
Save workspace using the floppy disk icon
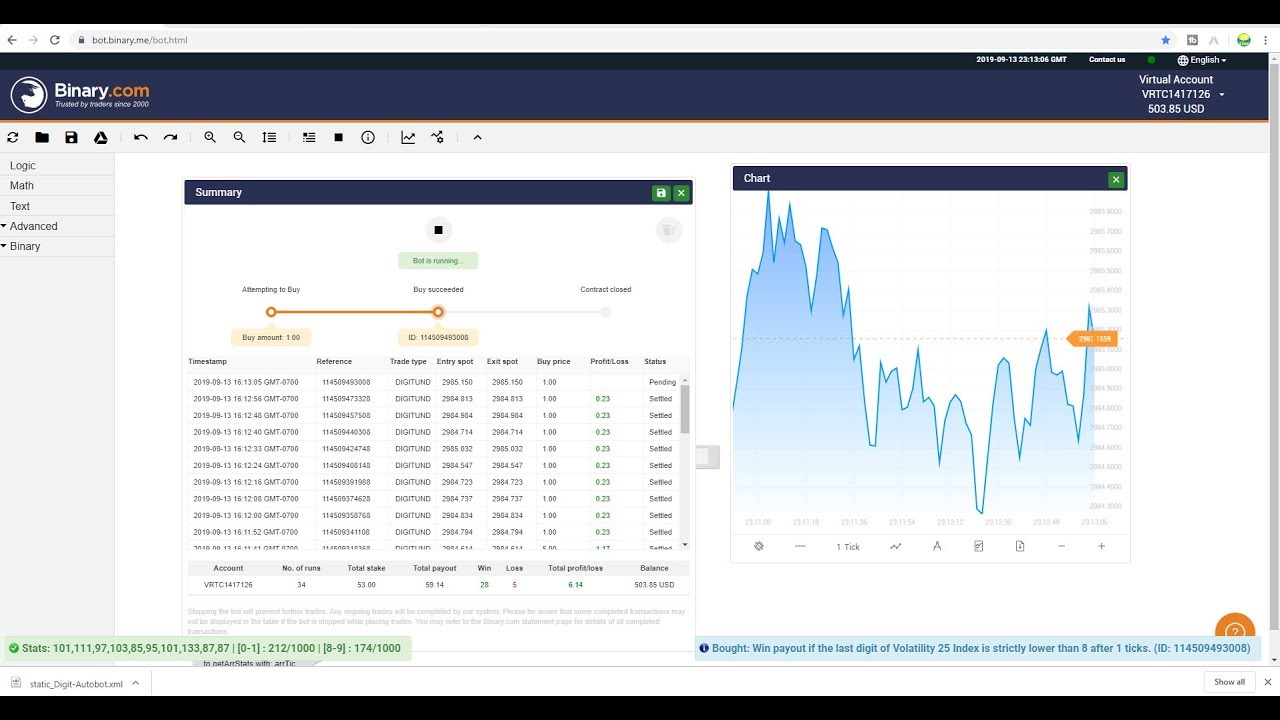(71, 138)
